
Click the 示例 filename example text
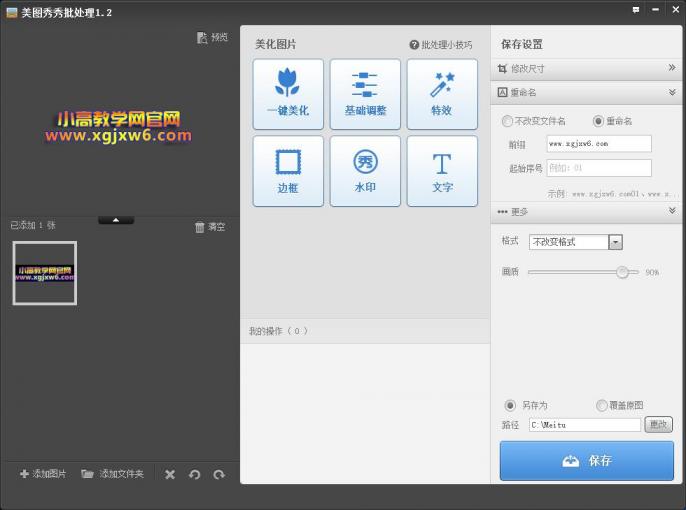pos(614,194)
